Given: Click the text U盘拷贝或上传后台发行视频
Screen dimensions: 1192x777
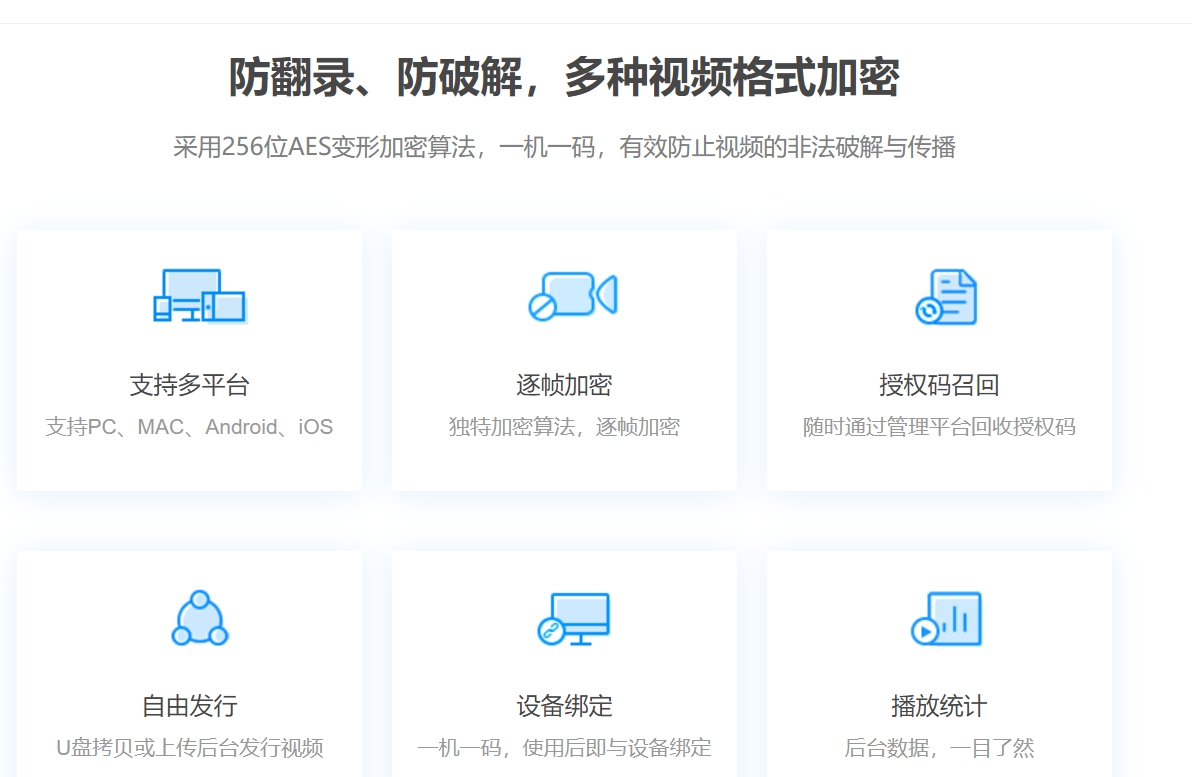Looking at the screenshot, I should click(x=189, y=748).
